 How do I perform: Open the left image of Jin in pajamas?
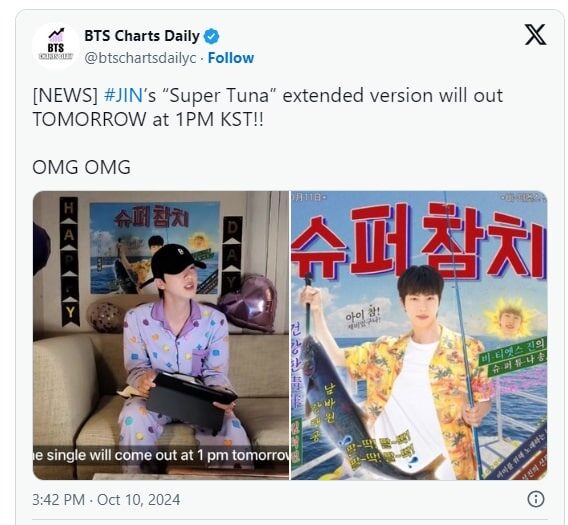pos(161,335)
